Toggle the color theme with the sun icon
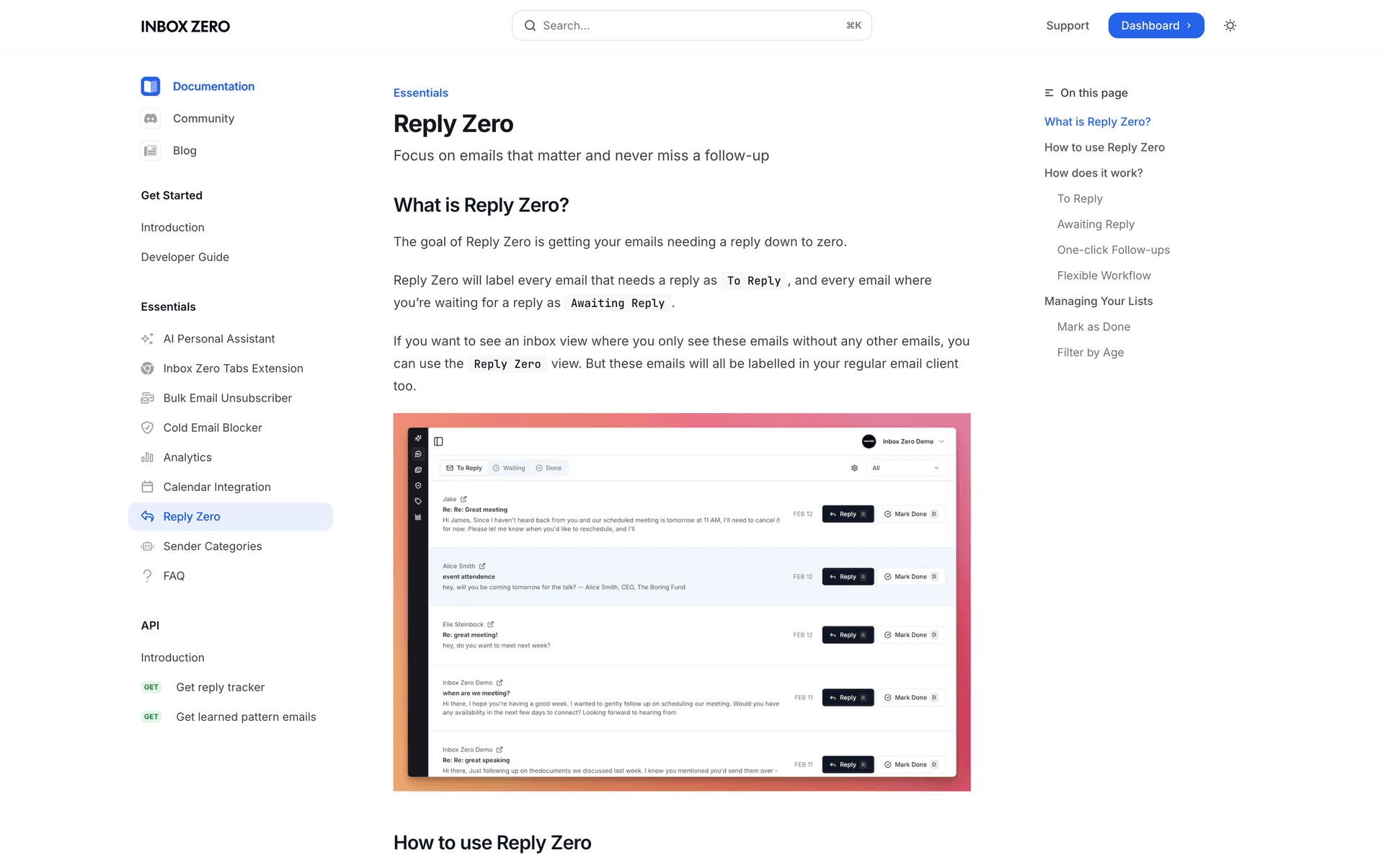 pyautogui.click(x=1230, y=25)
